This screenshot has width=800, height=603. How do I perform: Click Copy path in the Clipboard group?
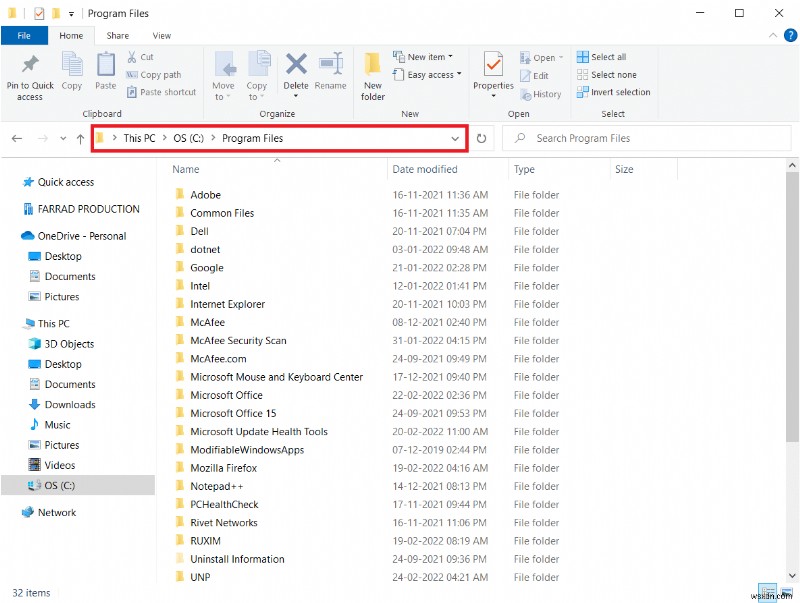click(155, 75)
